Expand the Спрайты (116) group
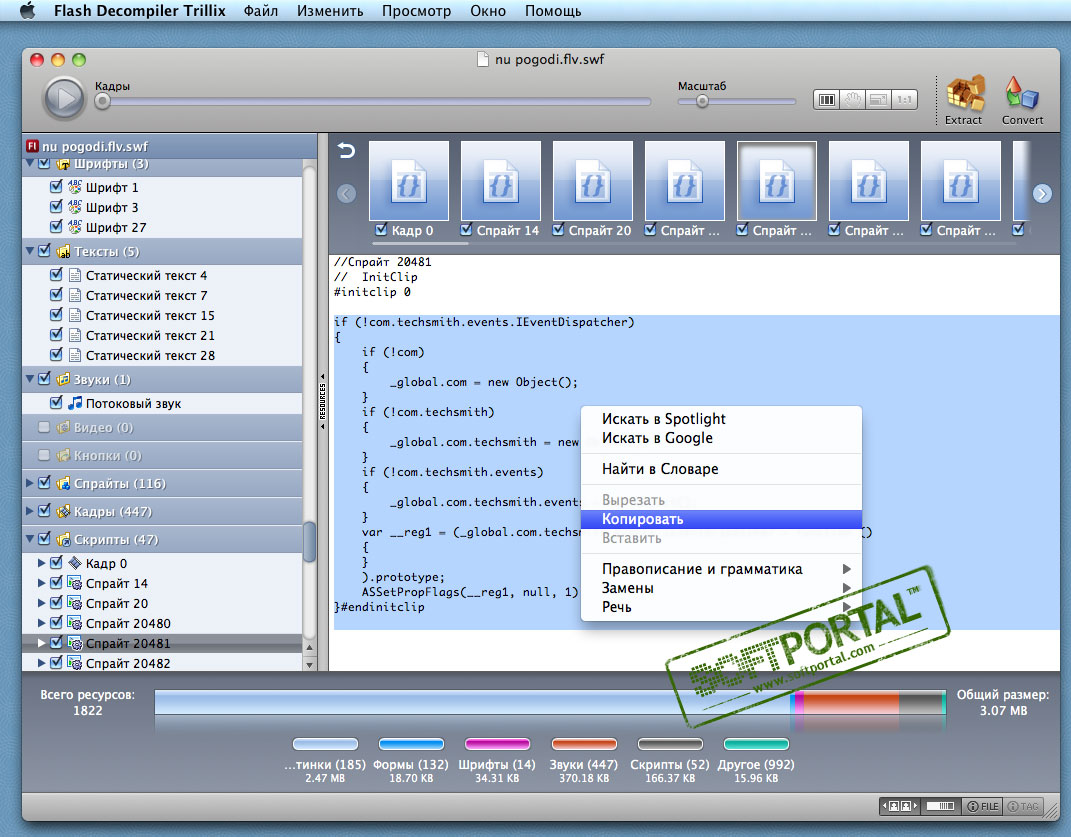 click(29, 483)
